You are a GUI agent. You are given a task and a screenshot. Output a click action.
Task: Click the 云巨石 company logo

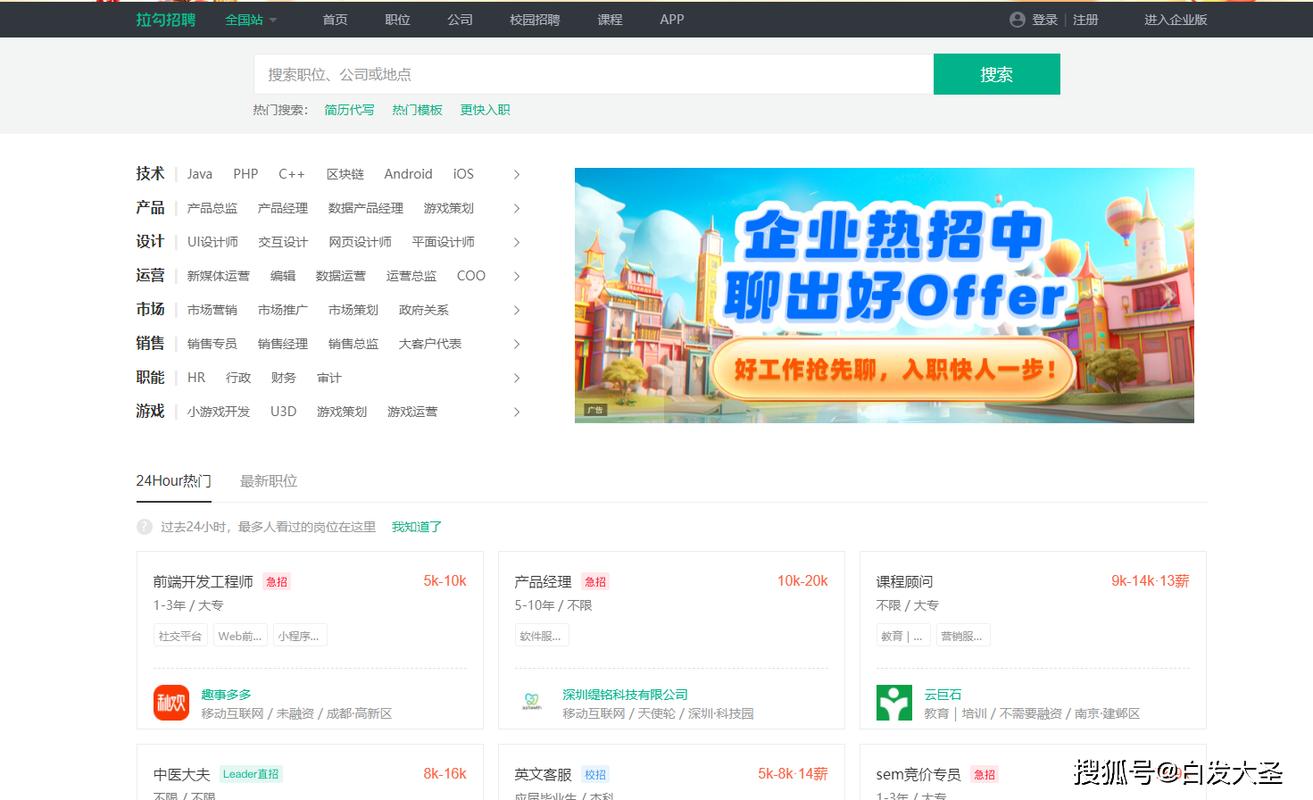[x=891, y=702]
